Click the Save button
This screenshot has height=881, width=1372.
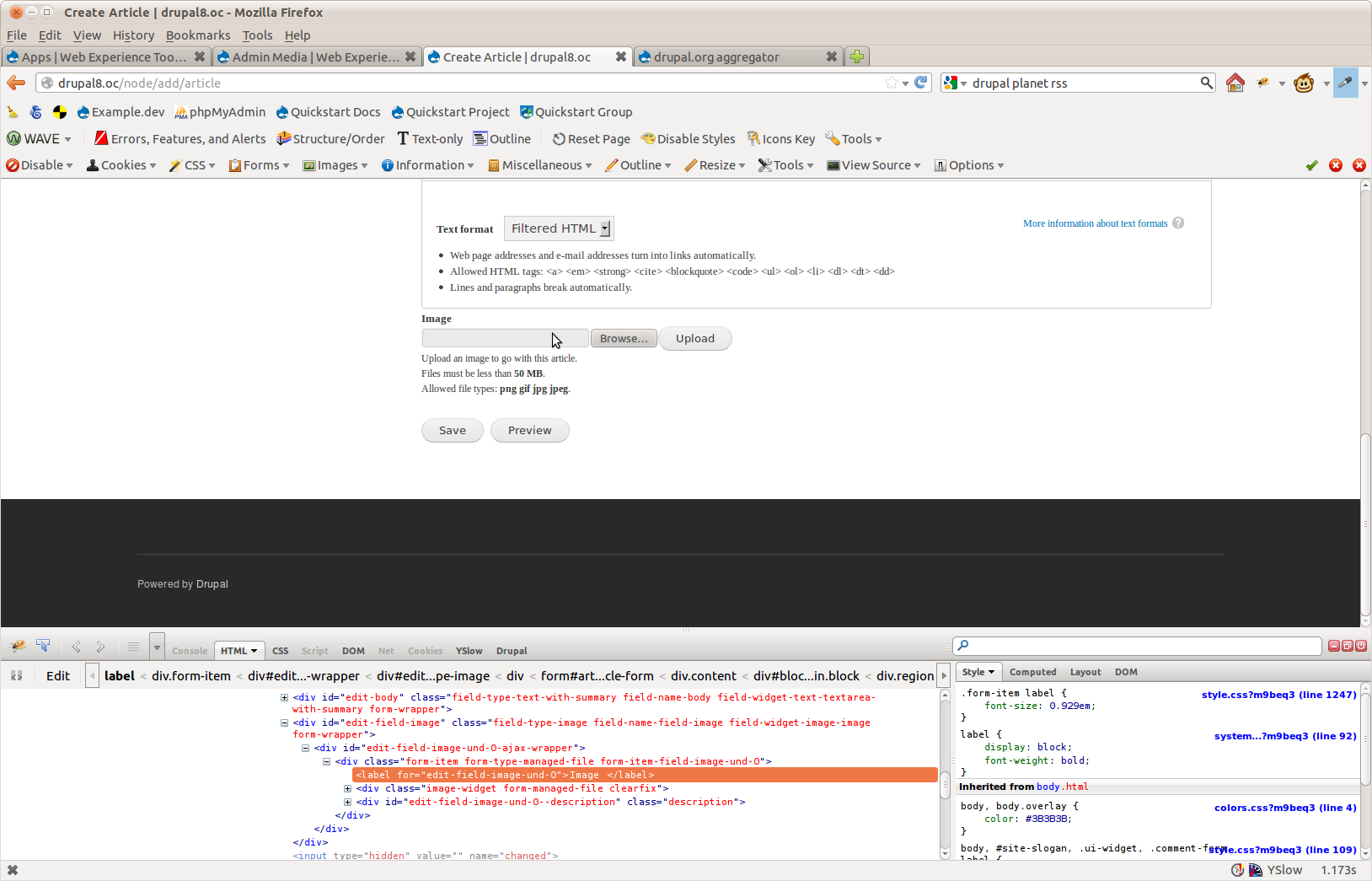coord(453,430)
